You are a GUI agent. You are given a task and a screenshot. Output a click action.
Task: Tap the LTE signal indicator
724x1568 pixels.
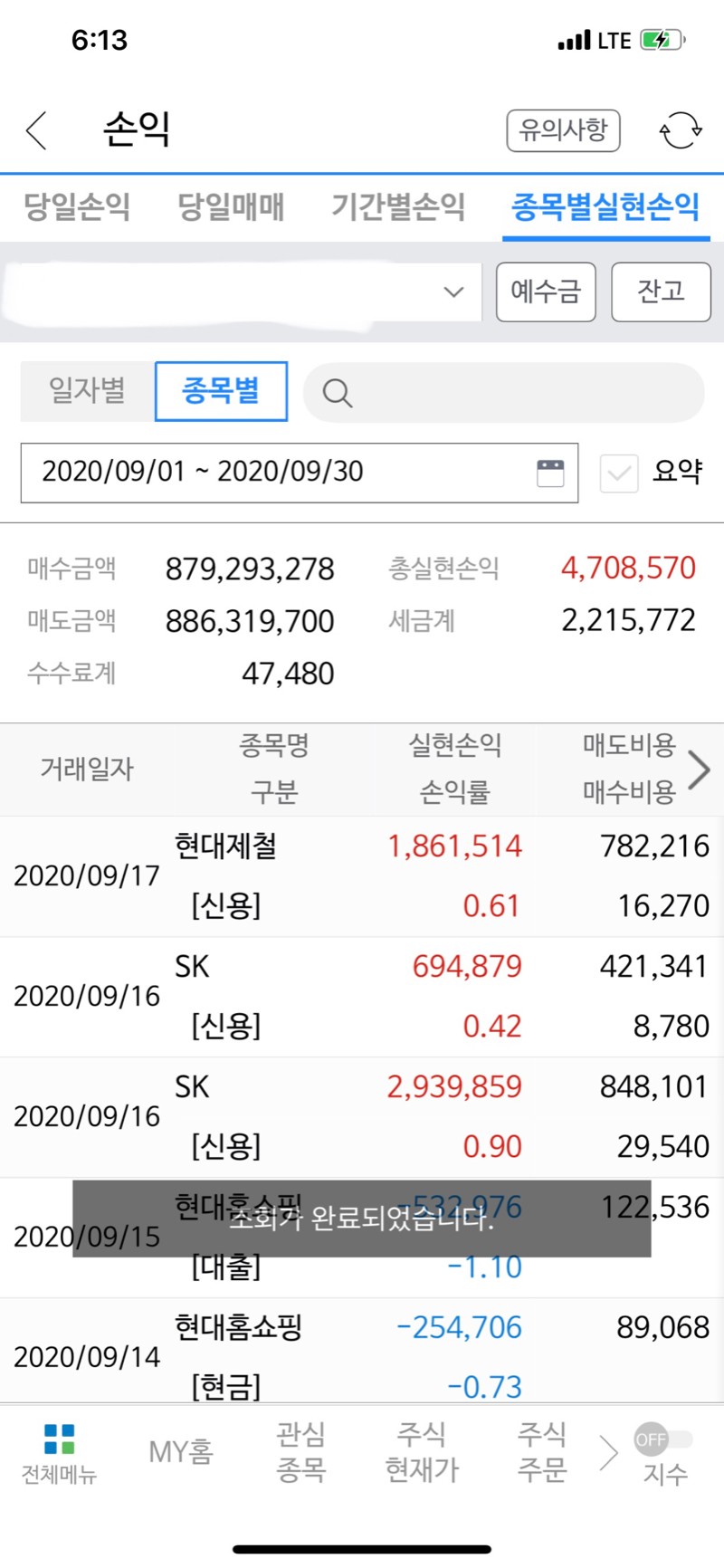click(x=614, y=41)
